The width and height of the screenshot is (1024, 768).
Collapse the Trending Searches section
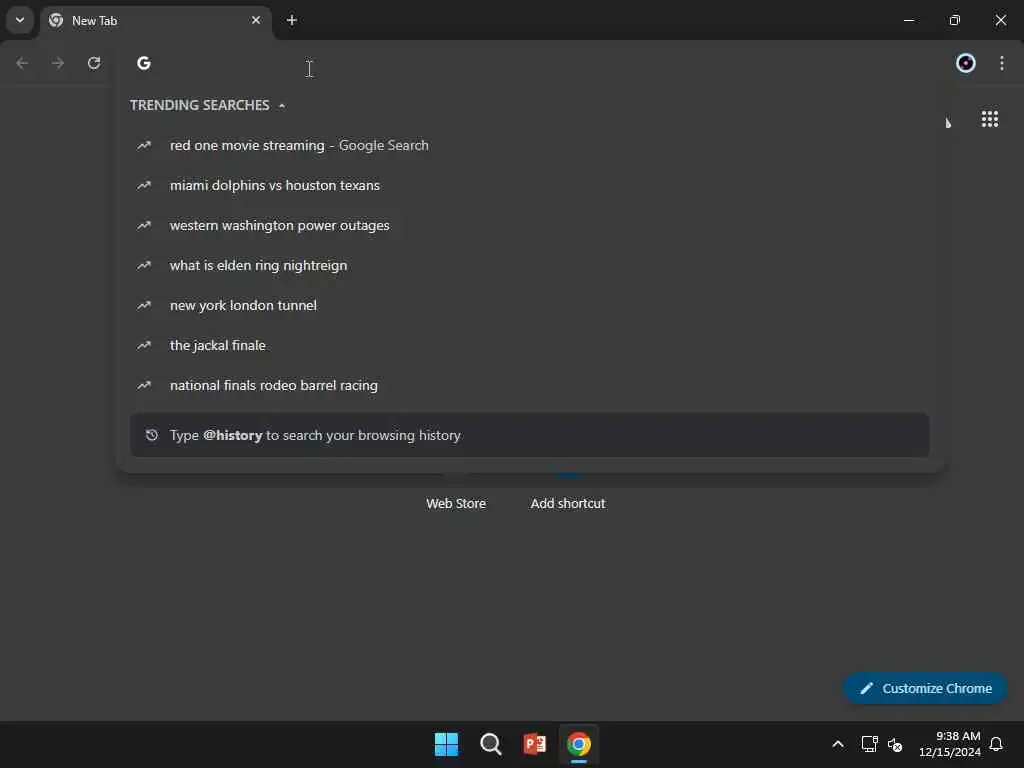pos(281,105)
